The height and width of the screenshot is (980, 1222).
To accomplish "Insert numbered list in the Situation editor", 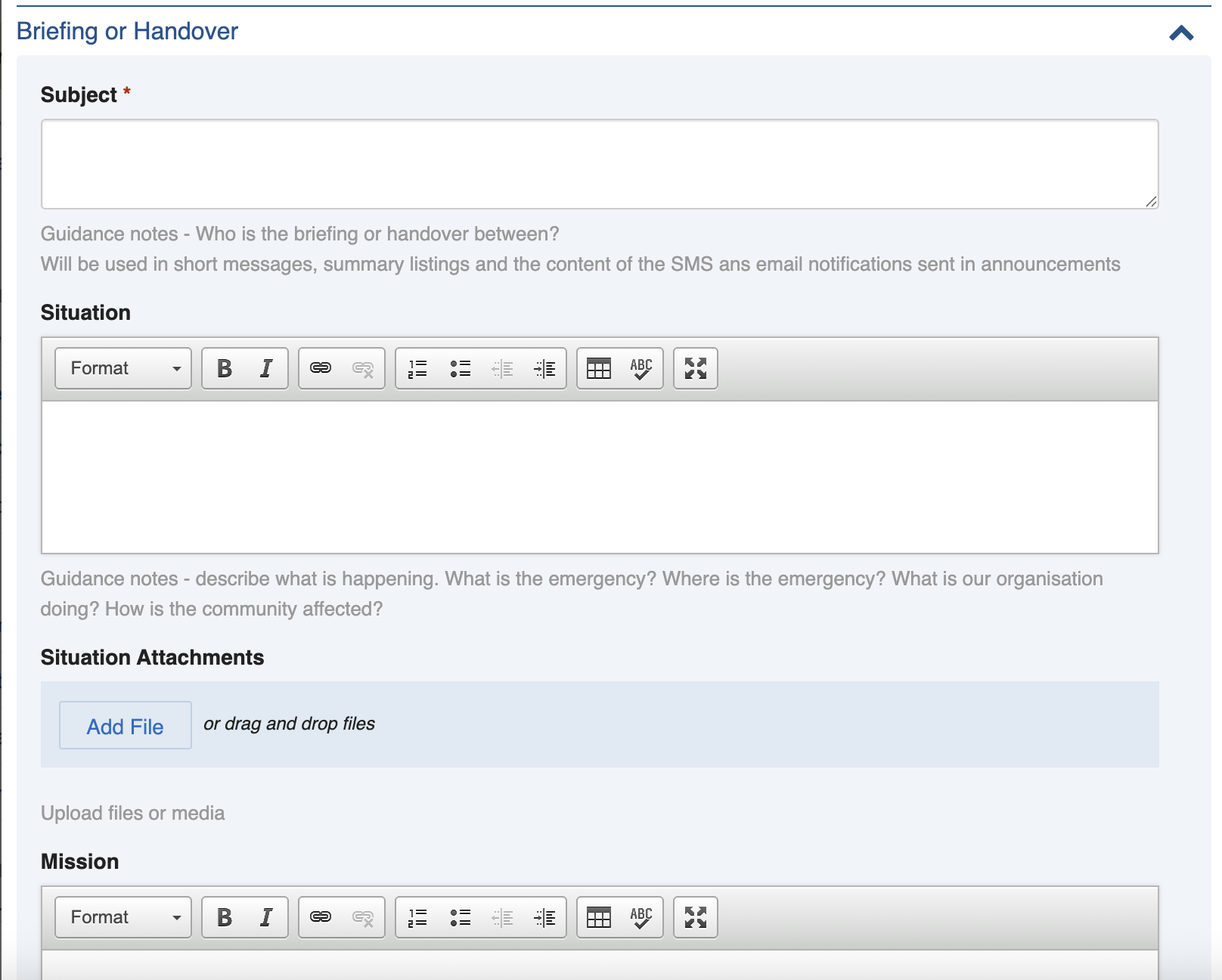I will click(x=417, y=368).
